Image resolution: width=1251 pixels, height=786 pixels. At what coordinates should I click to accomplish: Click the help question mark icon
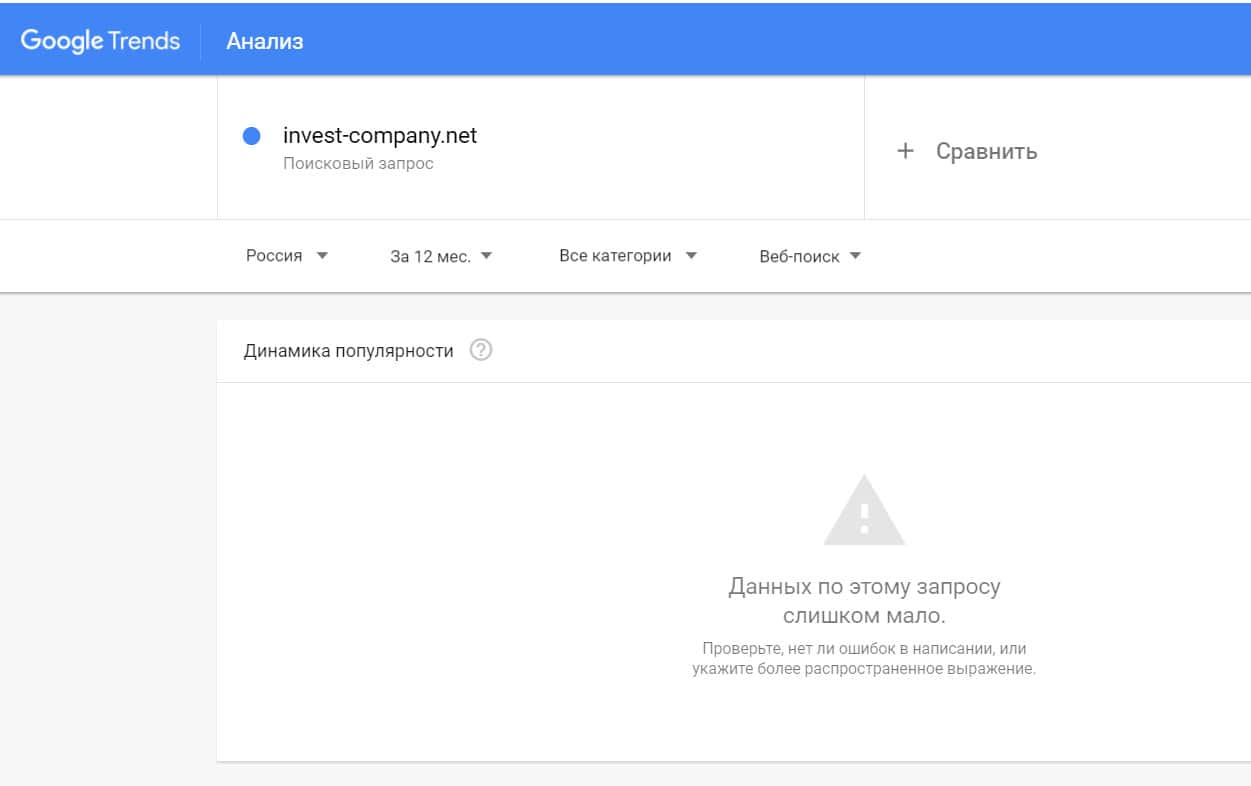coord(481,351)
